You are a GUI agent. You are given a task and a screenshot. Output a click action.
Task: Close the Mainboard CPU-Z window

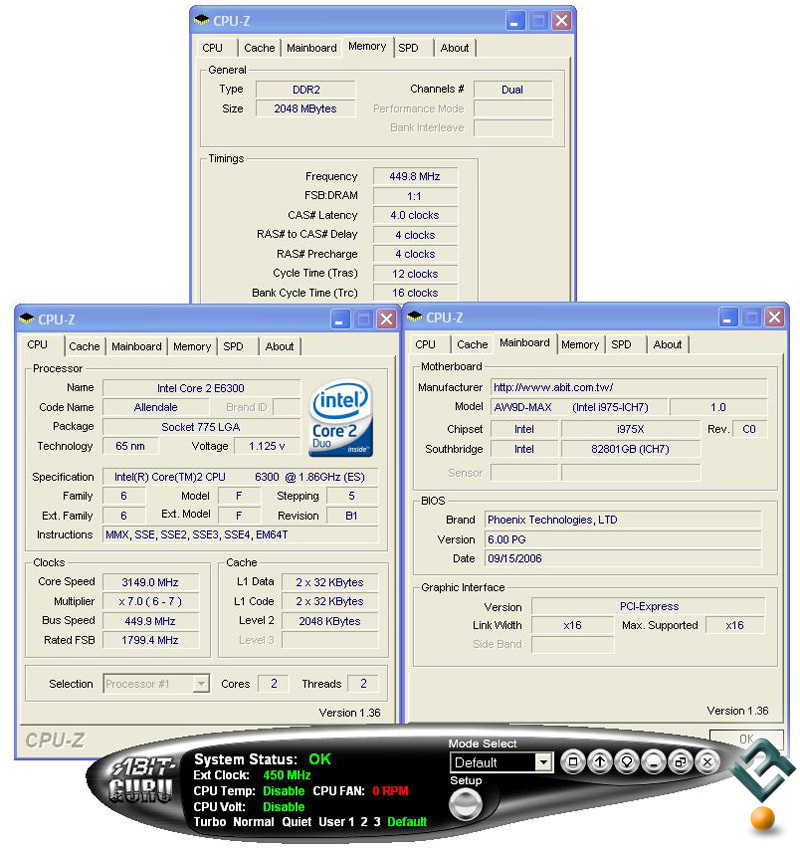click(775, 317)
